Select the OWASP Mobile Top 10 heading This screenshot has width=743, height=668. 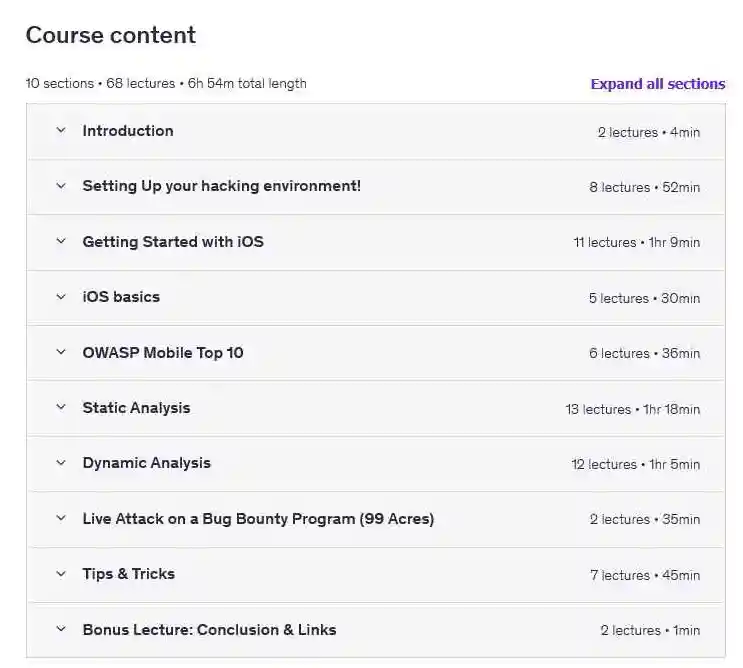pos(163,353)
